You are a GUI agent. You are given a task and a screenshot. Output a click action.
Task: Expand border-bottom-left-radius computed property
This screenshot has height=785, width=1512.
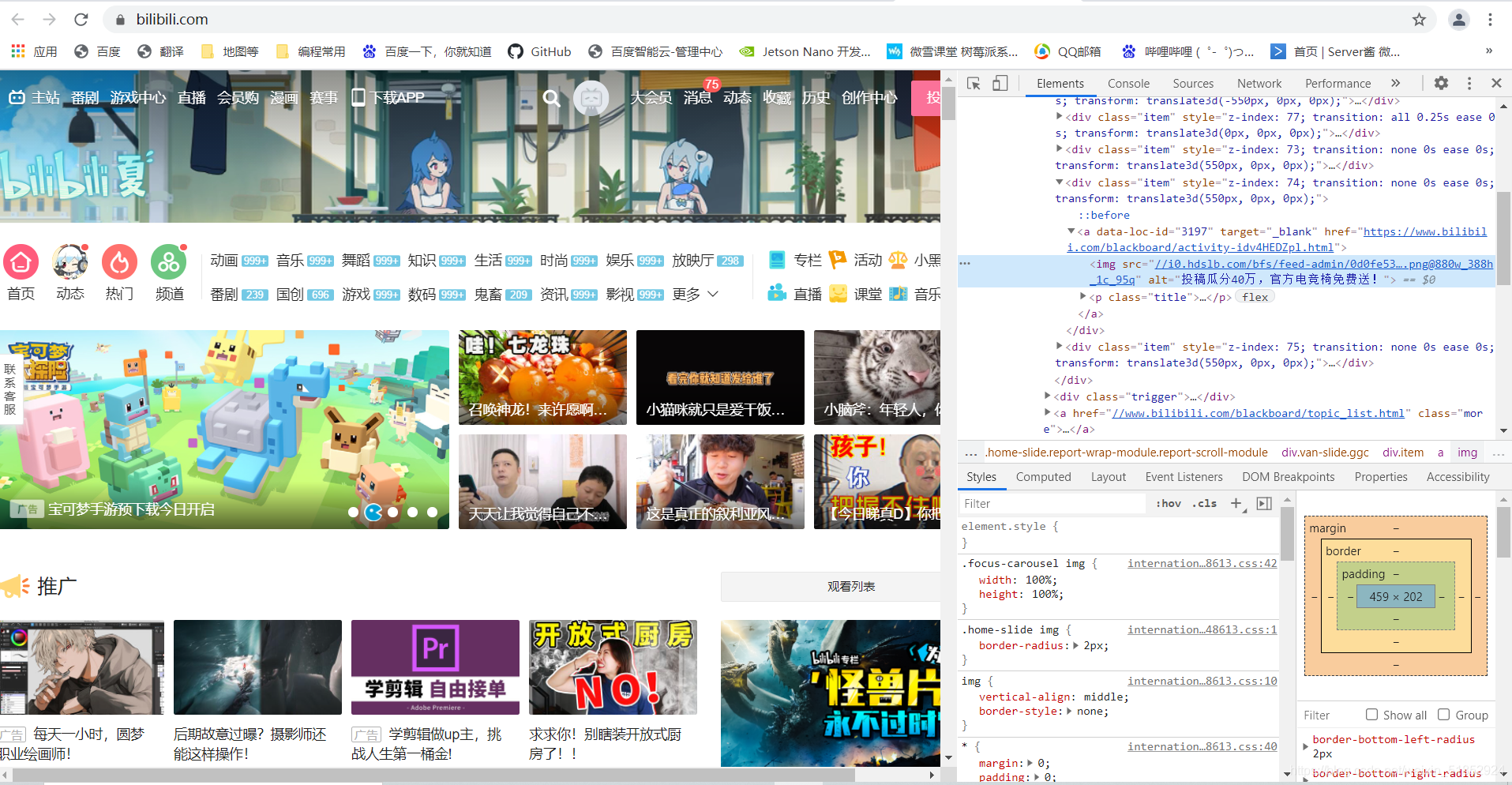click(x=1305, y=746)
